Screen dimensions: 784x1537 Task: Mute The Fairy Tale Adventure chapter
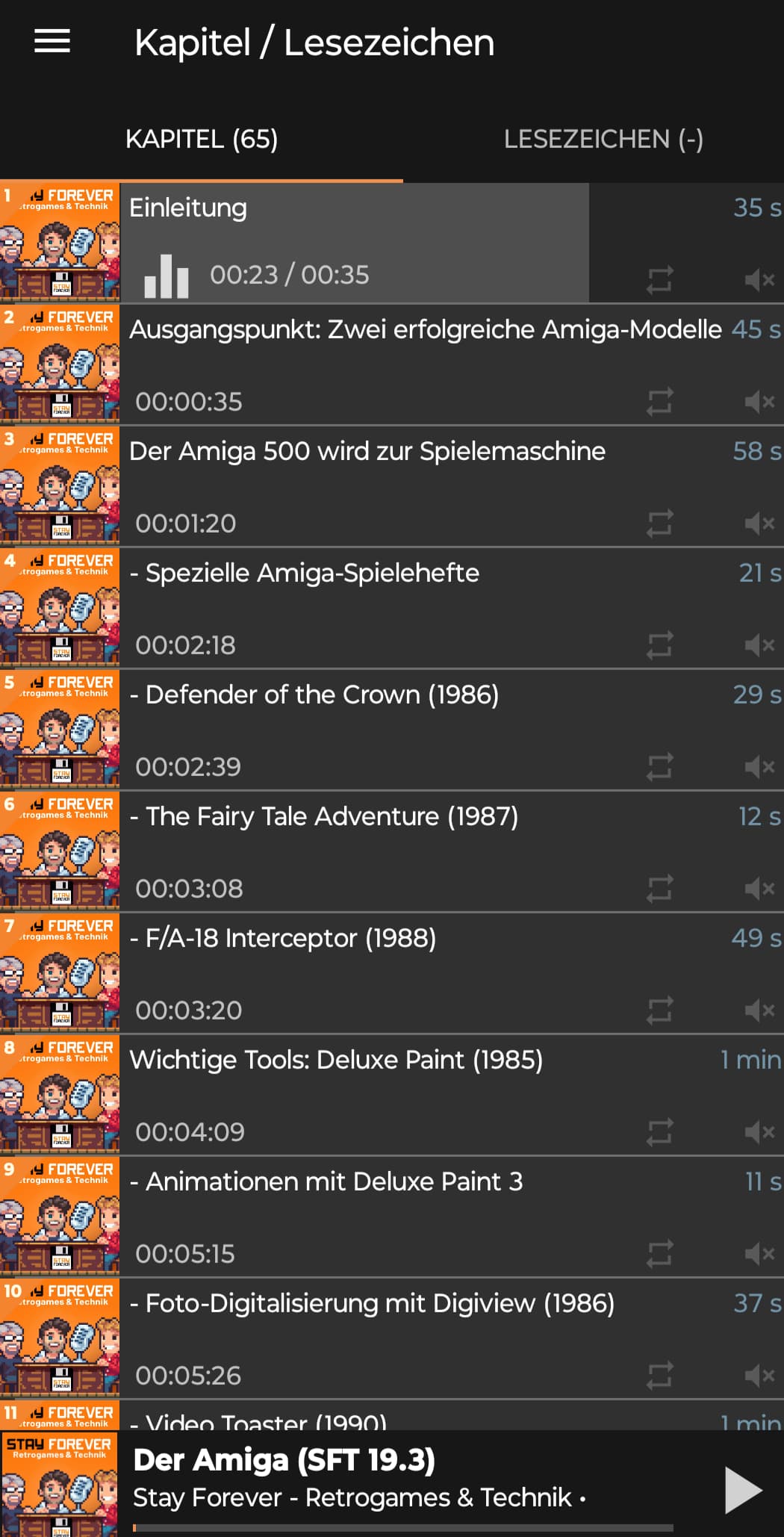click(x=760, y=889)
